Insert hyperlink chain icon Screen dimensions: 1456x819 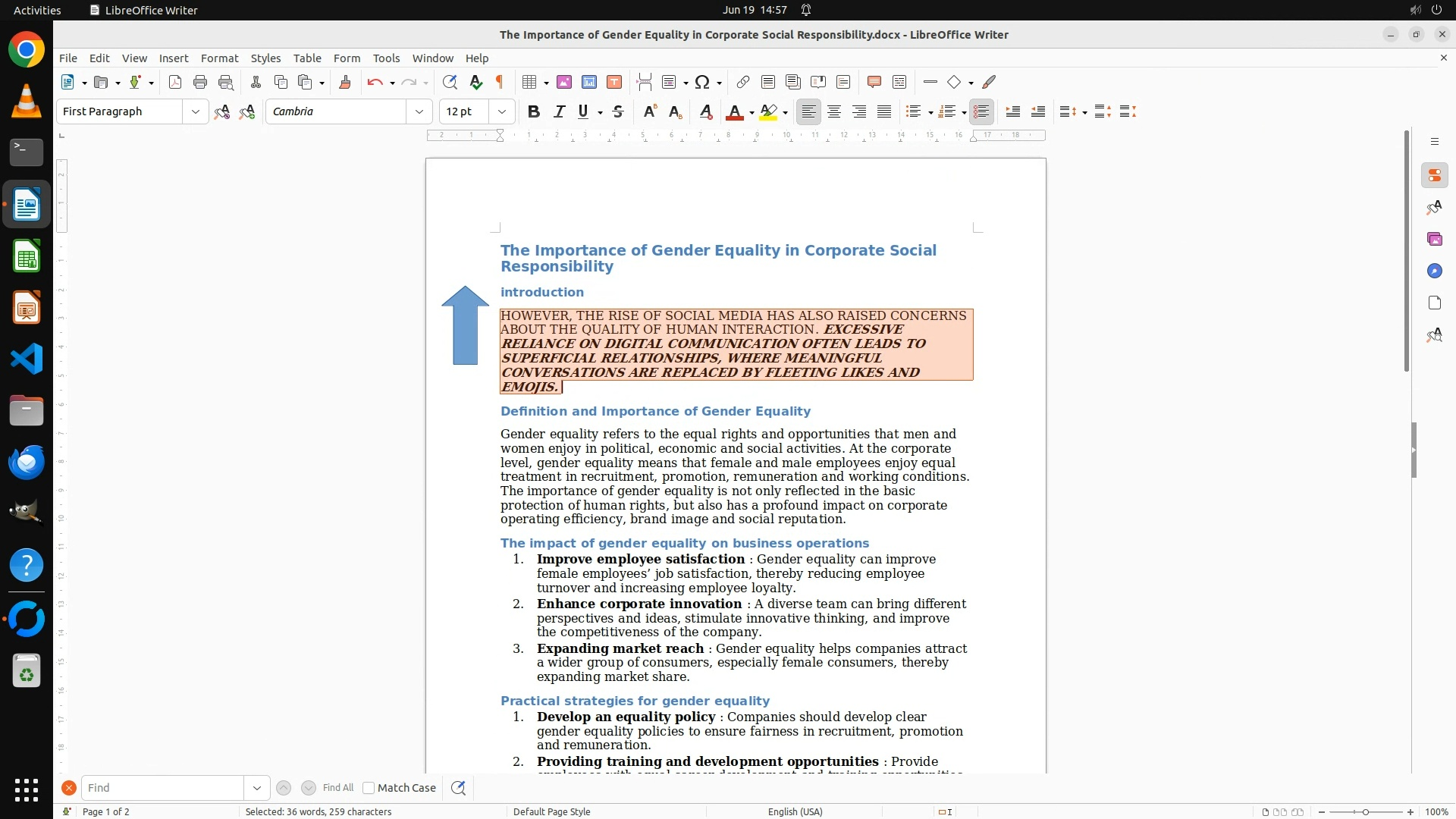(x=743, y=82)
